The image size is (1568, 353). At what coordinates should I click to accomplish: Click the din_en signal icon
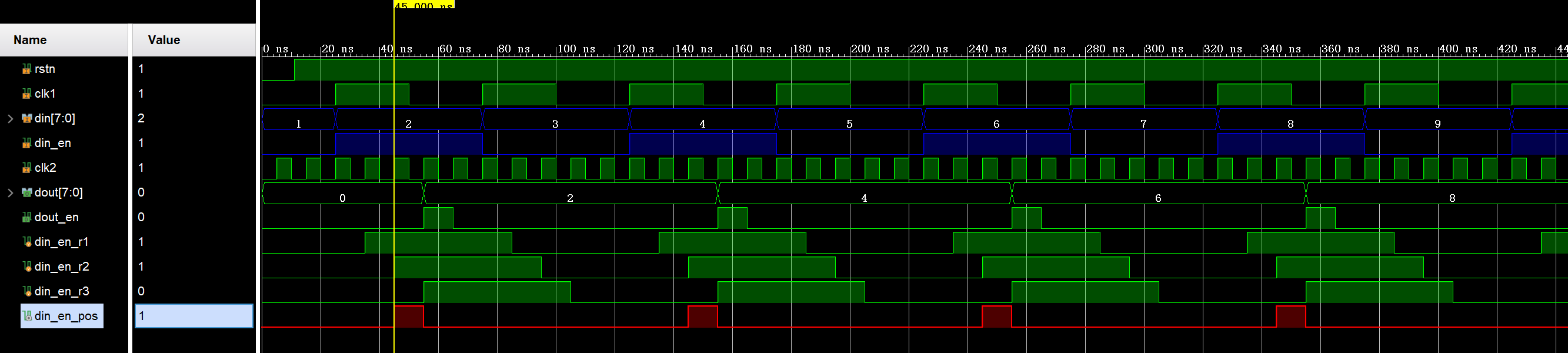tap(26, 143)
